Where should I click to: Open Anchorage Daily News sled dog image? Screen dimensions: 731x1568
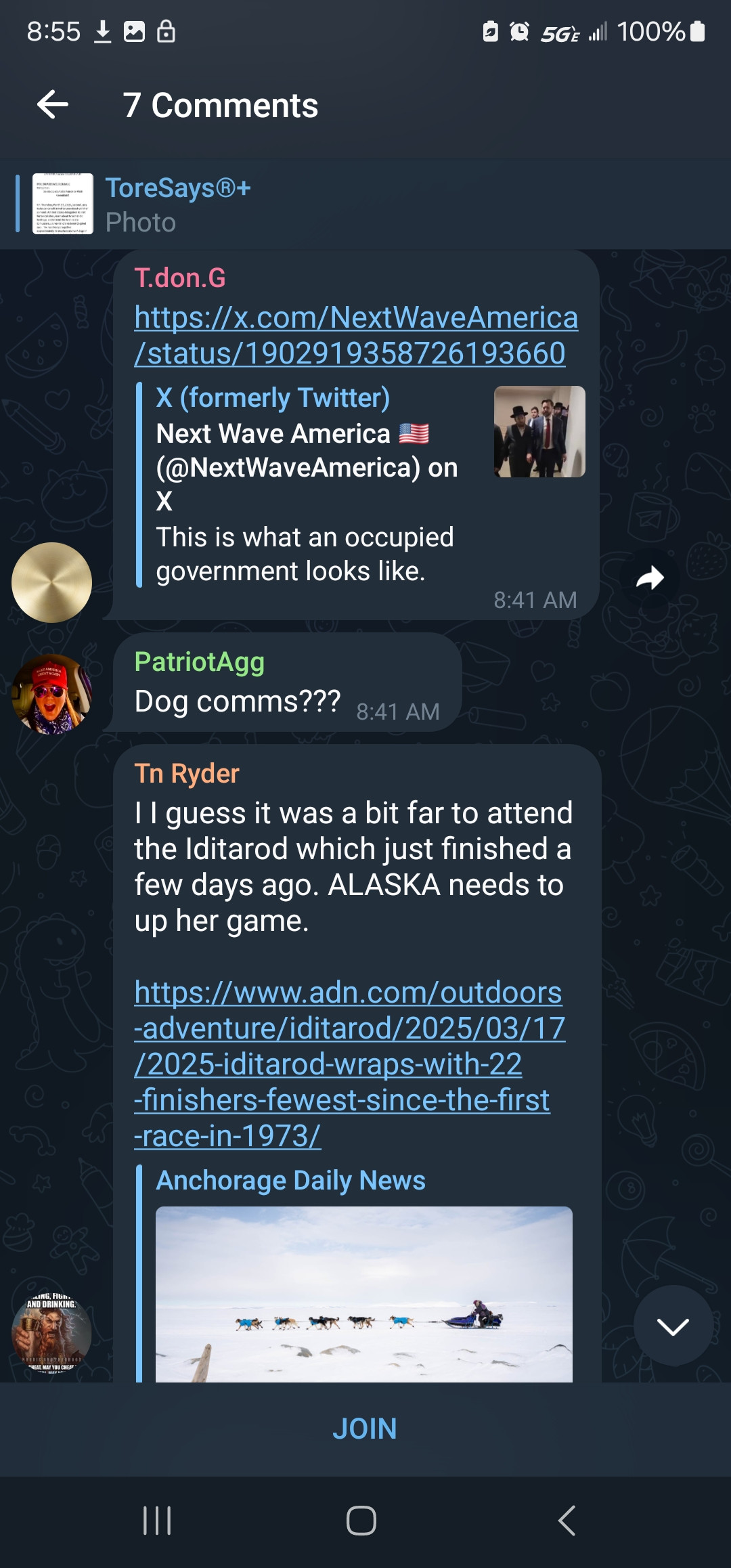[x=364, y=1294]
